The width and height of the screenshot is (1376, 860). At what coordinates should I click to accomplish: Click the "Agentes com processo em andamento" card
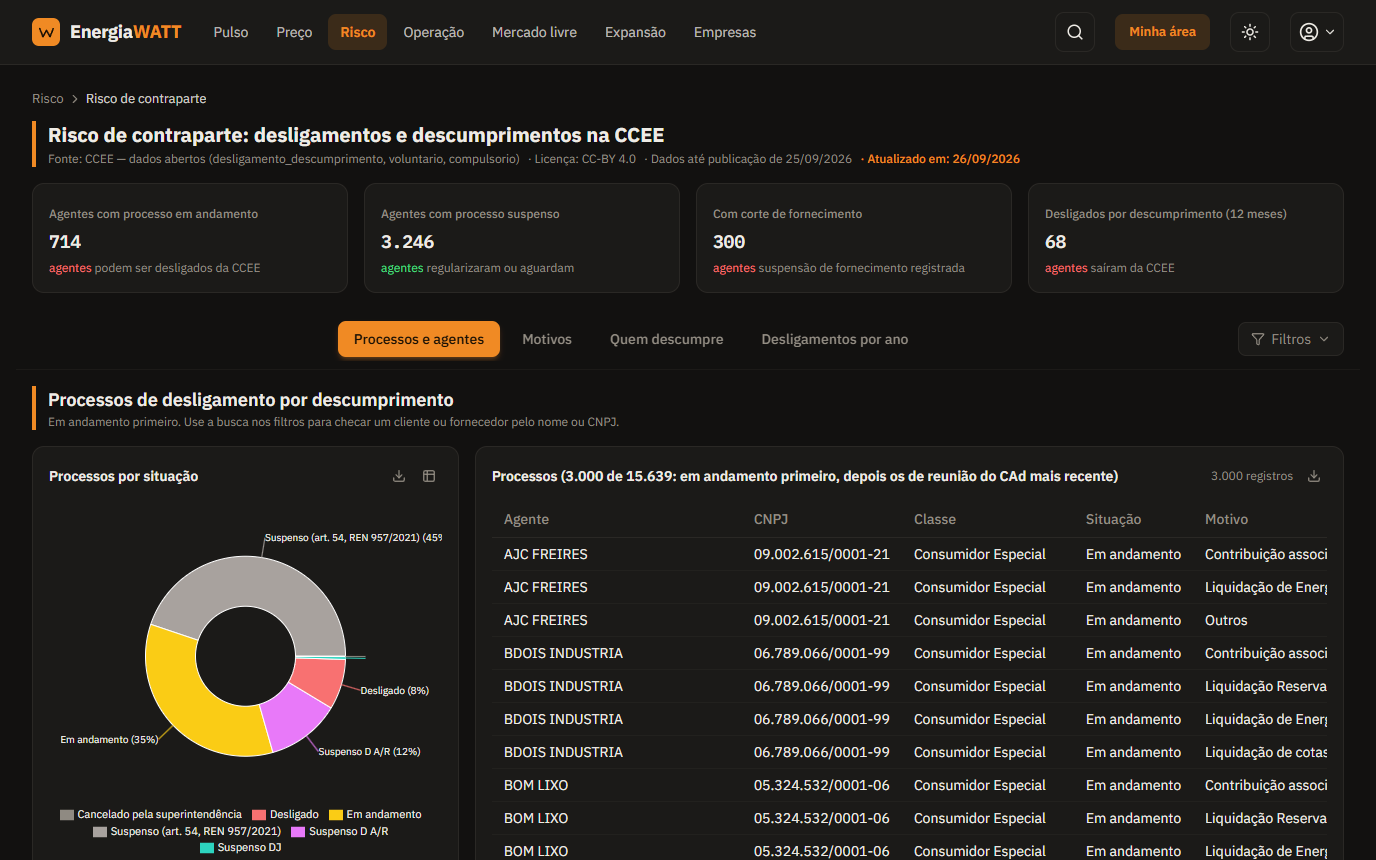[x=190, y=238]
